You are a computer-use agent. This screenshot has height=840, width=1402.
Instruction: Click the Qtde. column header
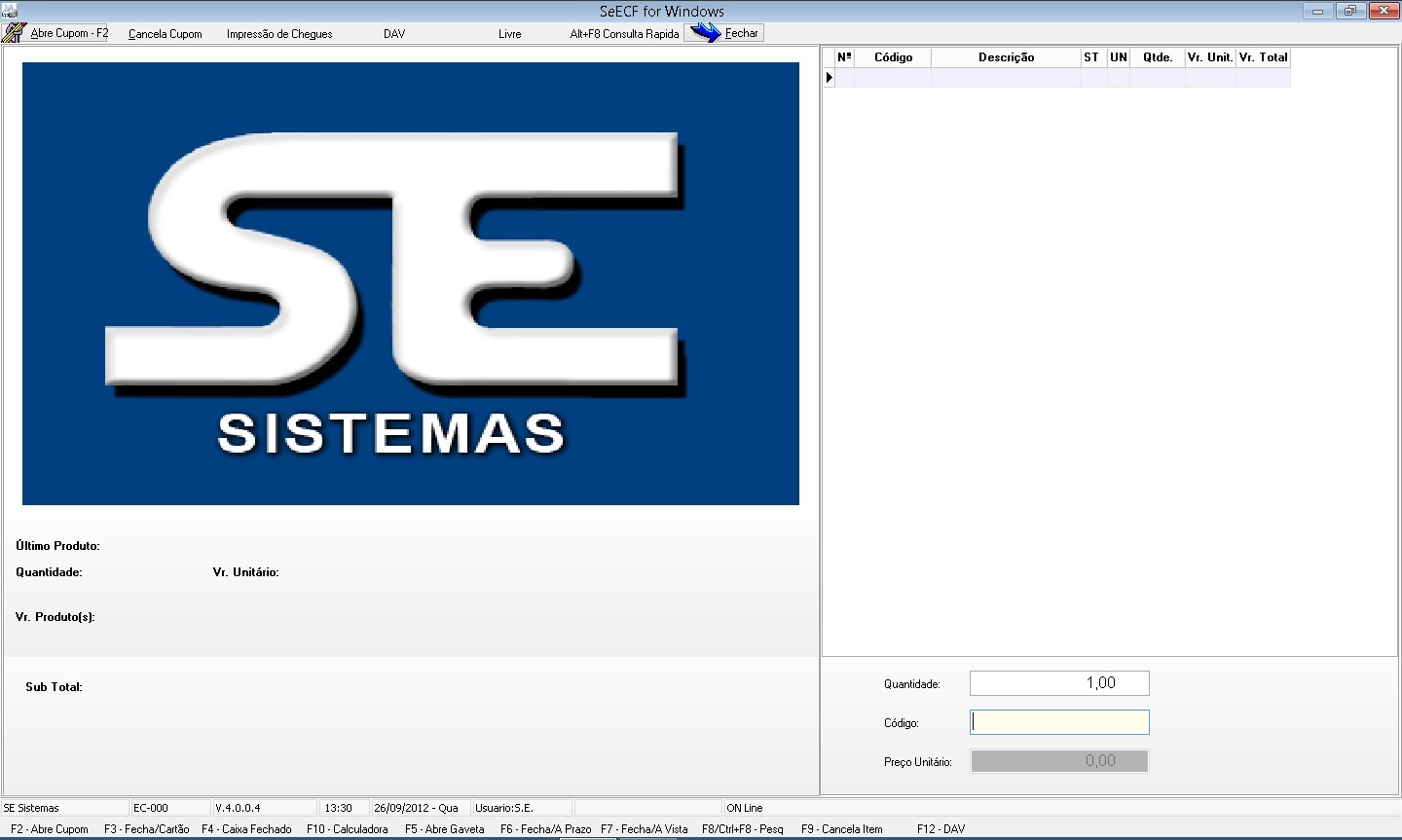point(1158,57)
